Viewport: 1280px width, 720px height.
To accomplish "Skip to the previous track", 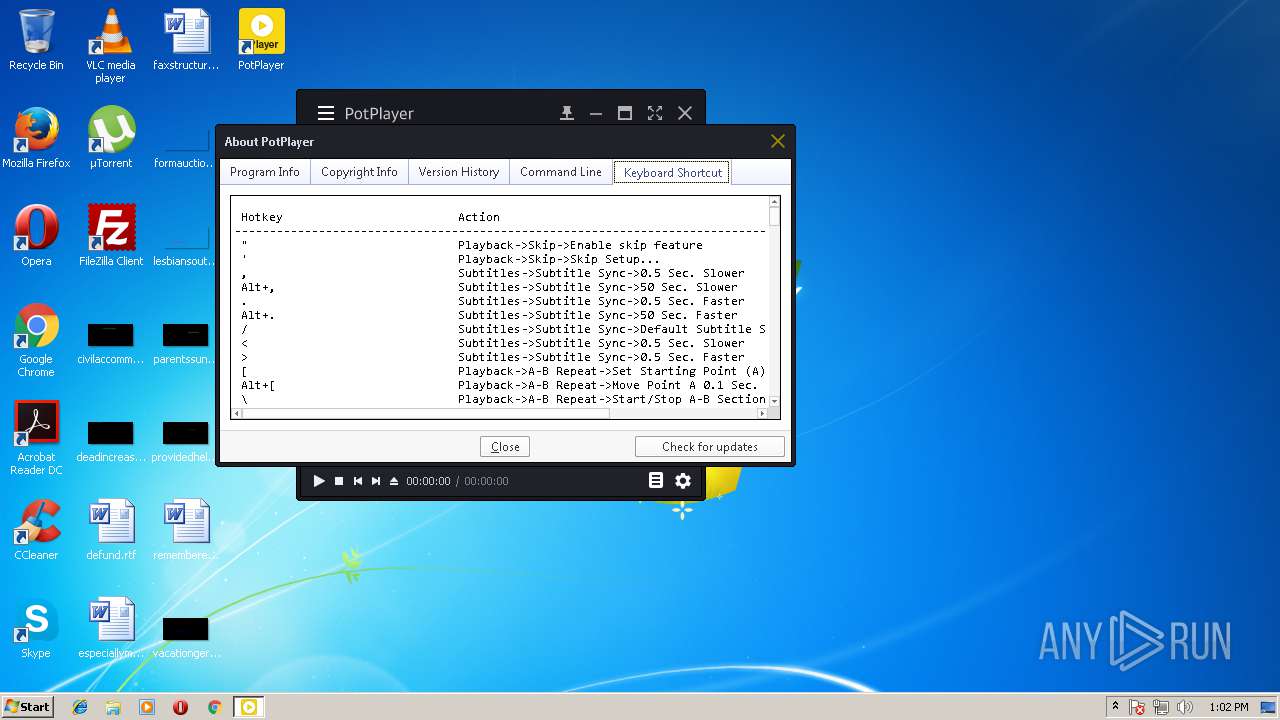I will [x=358, y=481].
